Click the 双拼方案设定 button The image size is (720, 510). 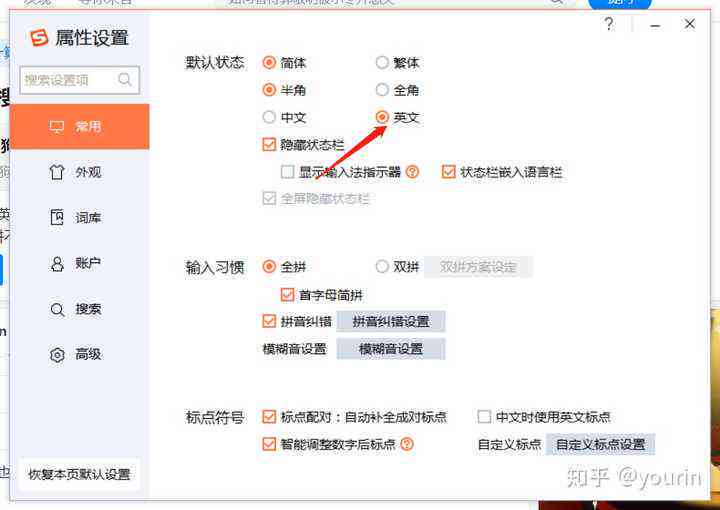[478, 267]
